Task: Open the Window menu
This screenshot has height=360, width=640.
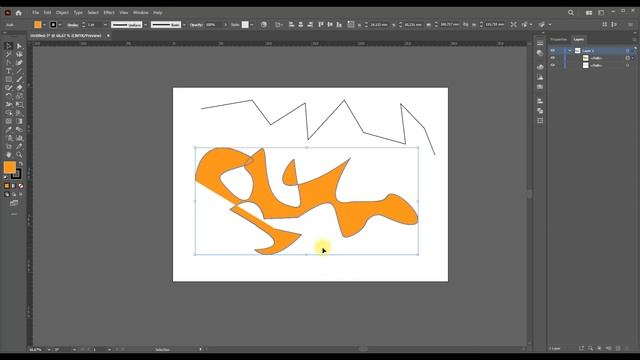Action: tap(140, 13)
